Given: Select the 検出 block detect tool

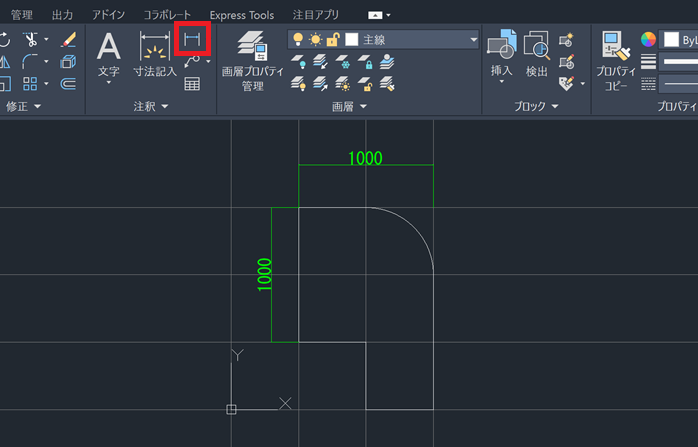Looking at the screenshot, I should [x=536, y=55].
